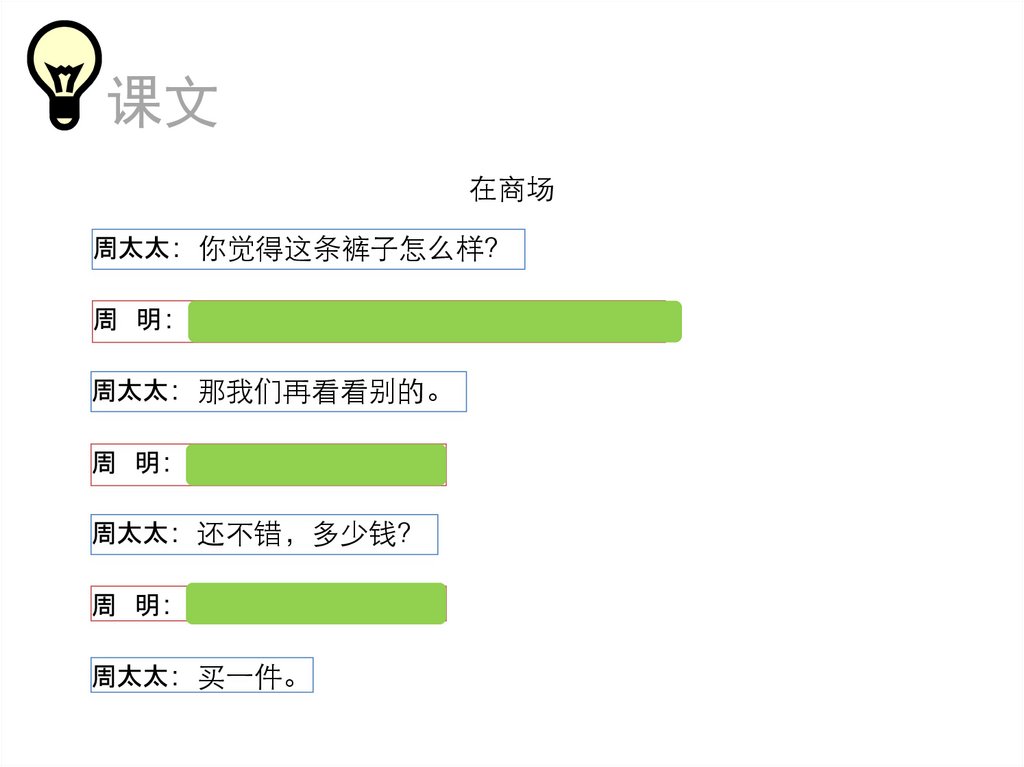The image size is (1024, 767).
Task: Reveal the first green hidden answer block
Action: (434, 321)
